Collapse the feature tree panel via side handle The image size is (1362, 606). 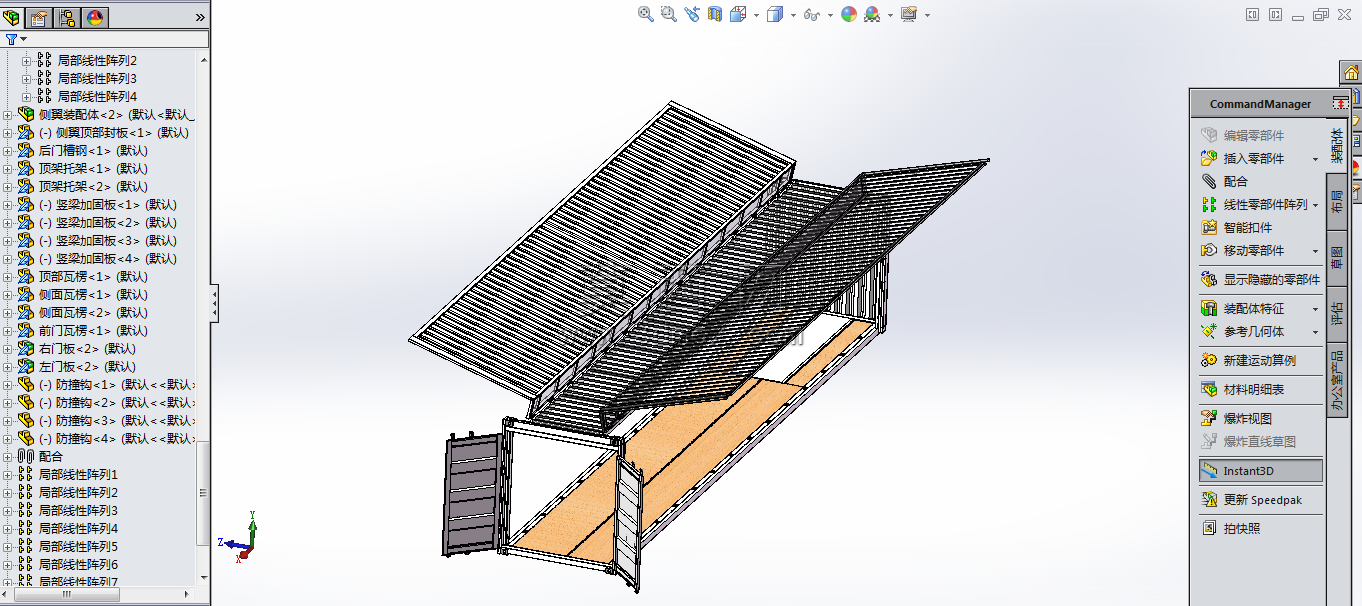tap(214, 304)
